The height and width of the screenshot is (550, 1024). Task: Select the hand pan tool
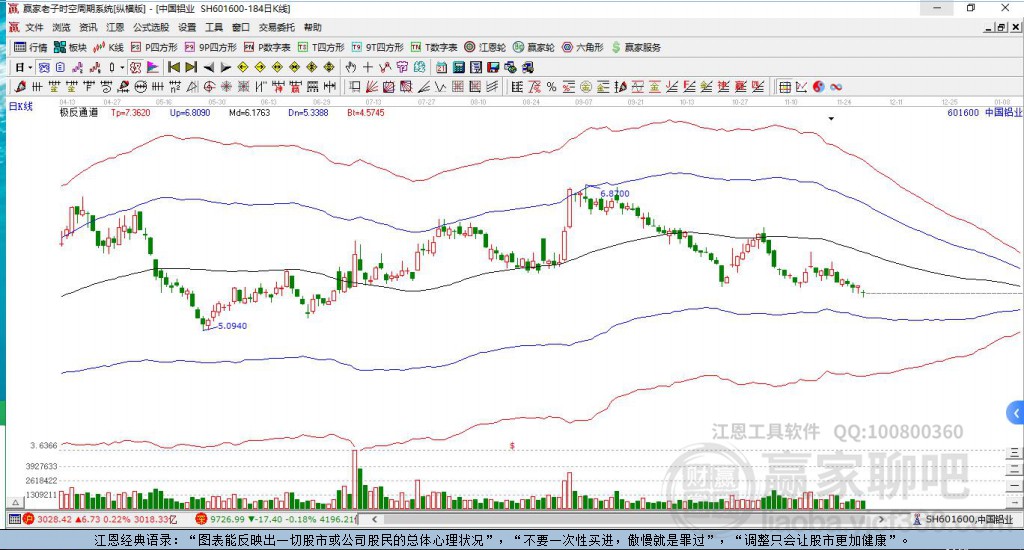point(350,67)
